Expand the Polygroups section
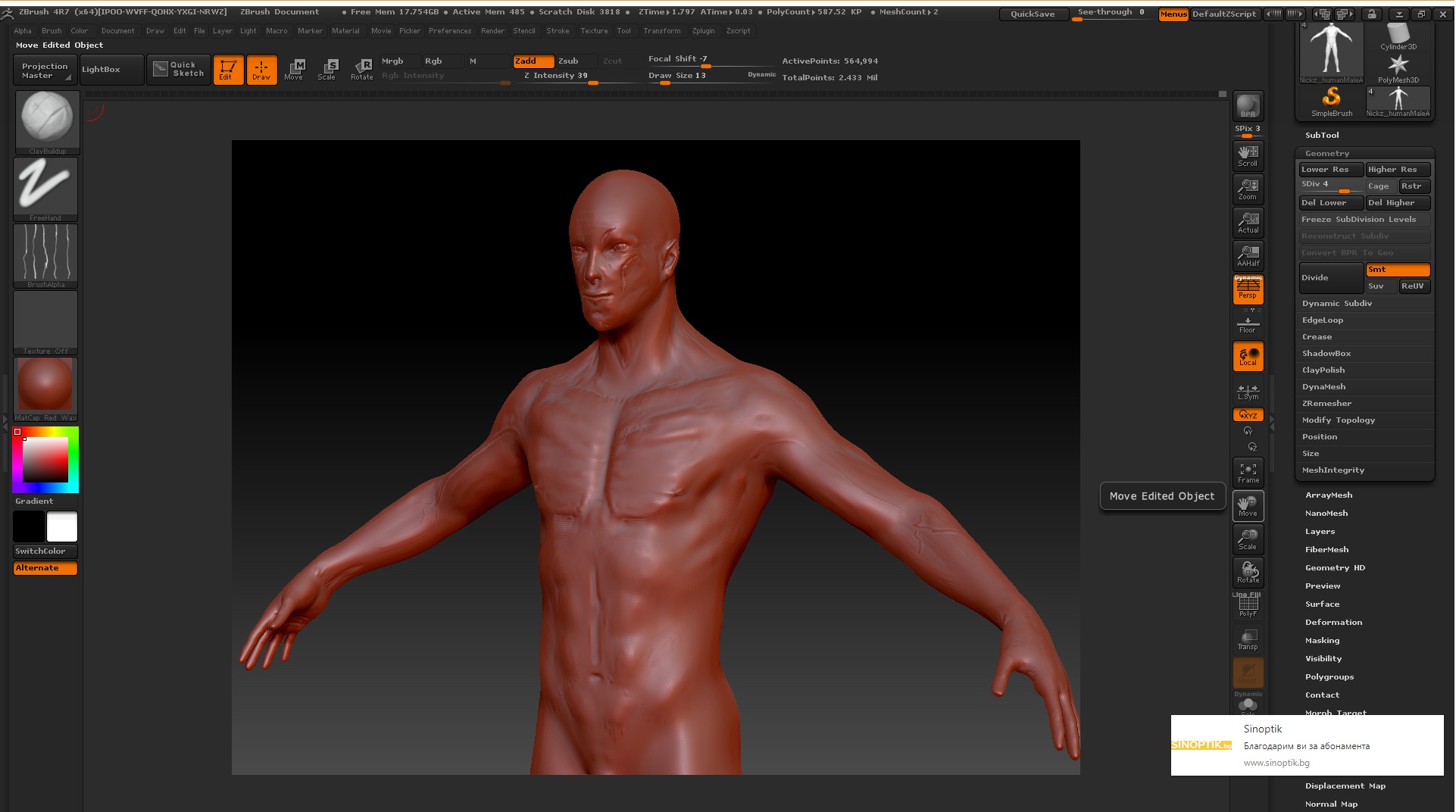 [x=1329, y=677]
